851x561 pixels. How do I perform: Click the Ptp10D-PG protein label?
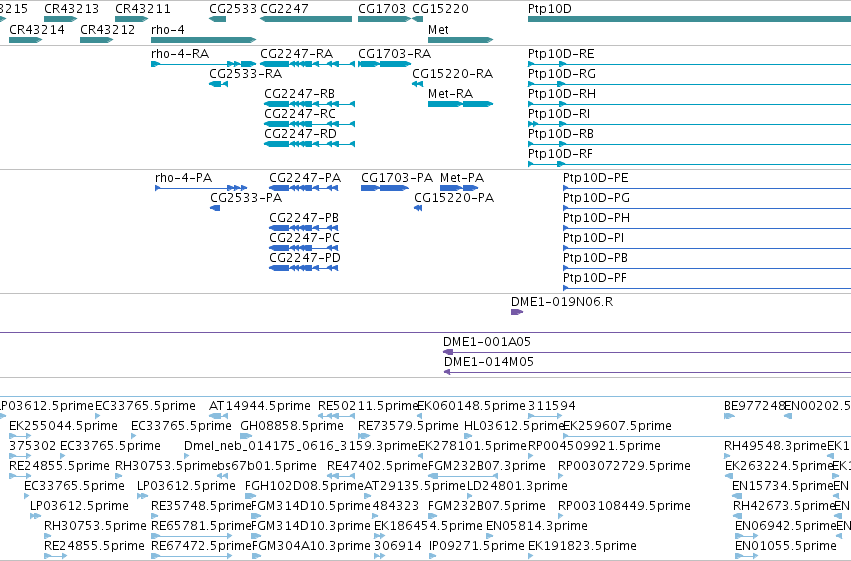coord(596,197)
